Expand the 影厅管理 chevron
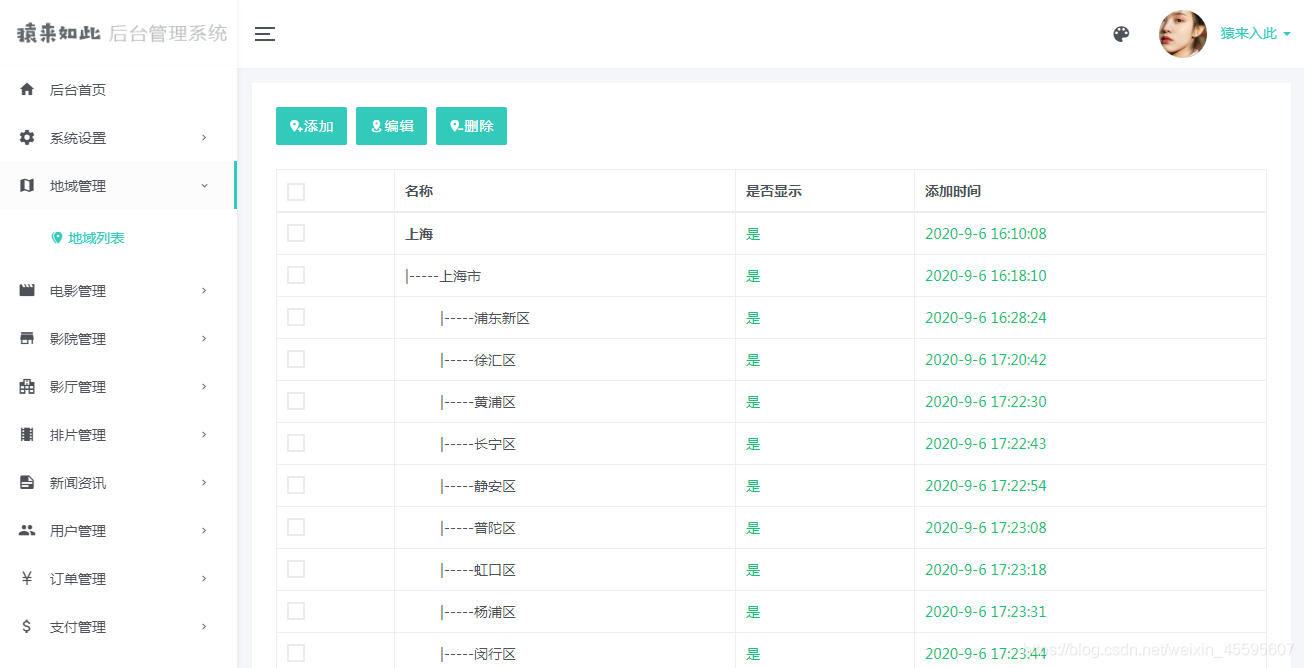1304x668 pixels. coord(204,386)
